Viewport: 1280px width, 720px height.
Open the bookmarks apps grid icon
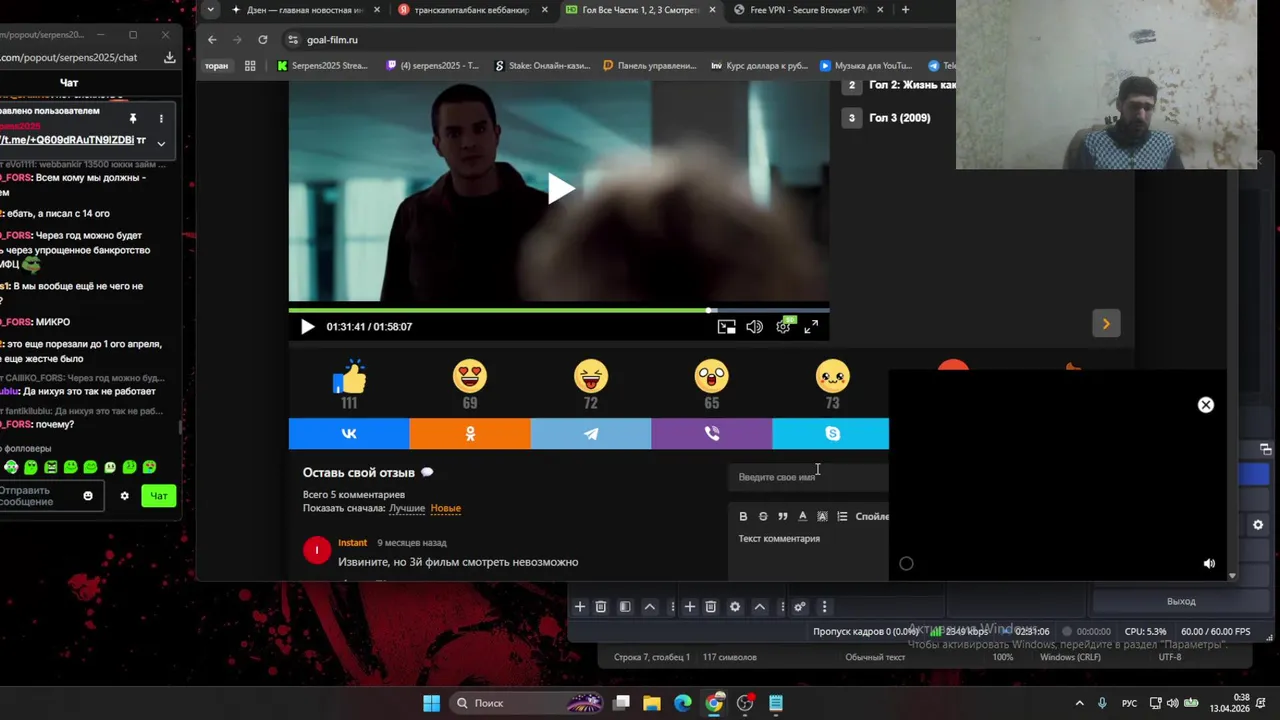(x=250, y=66)
